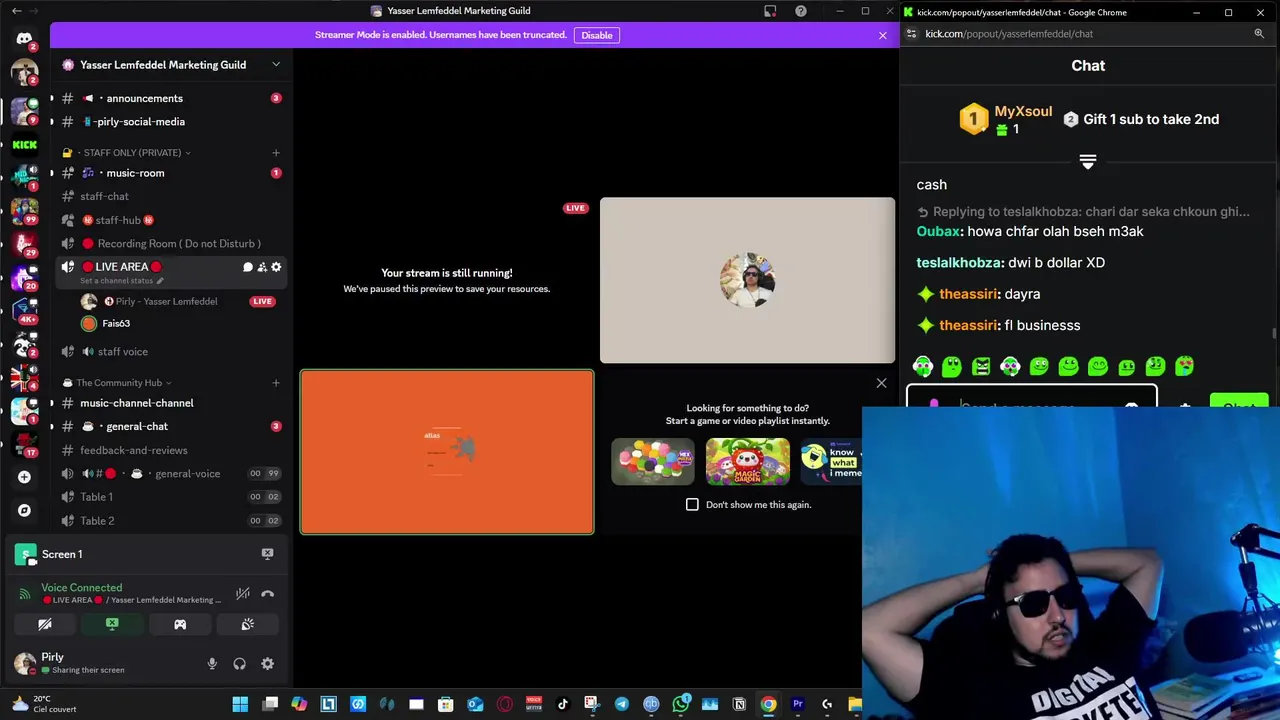Viewport: 1280px width, 720px height.
Task: Open LIVE AREA channel settings gear
Action: [276, 267]
